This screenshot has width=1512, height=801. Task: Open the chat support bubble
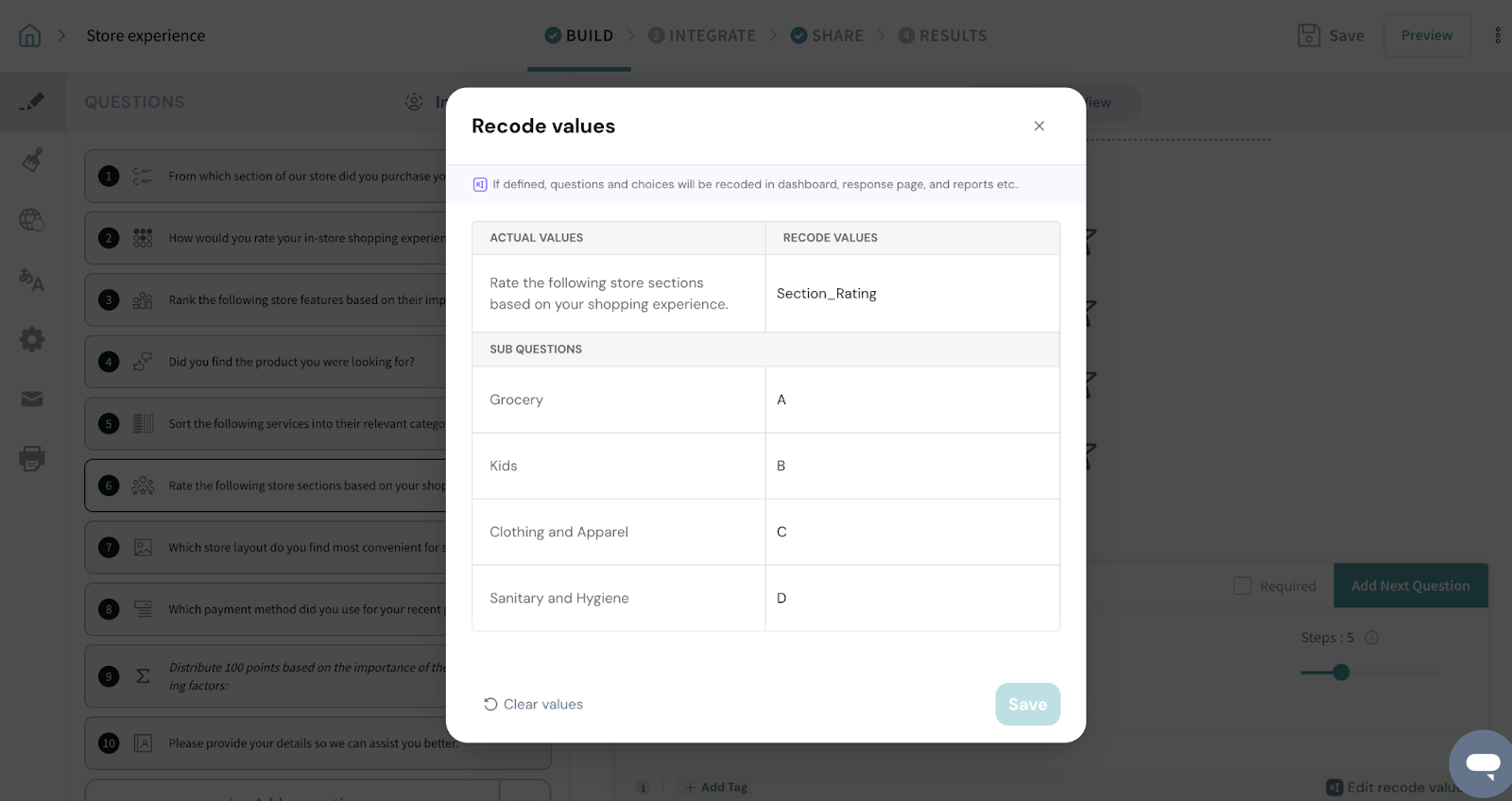coord(1483,763)
